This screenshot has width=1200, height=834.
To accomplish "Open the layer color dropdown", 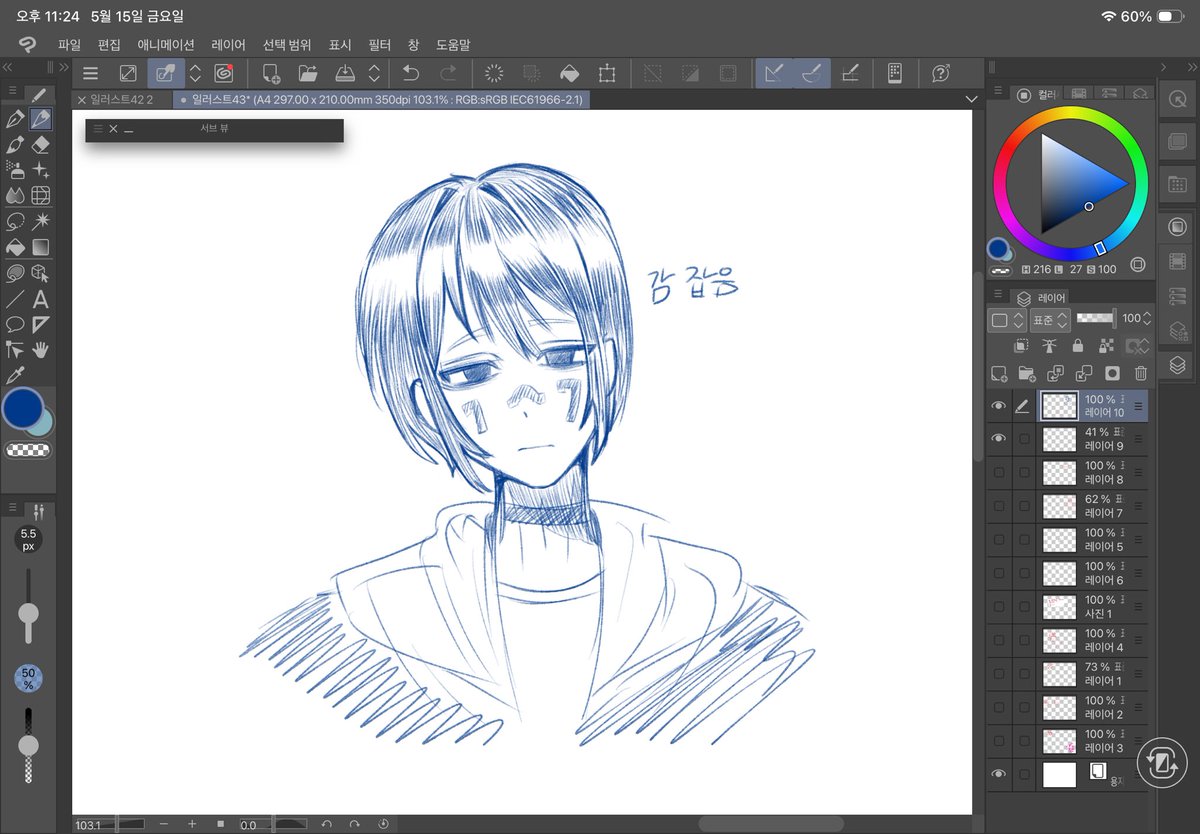I will 1006,320.
